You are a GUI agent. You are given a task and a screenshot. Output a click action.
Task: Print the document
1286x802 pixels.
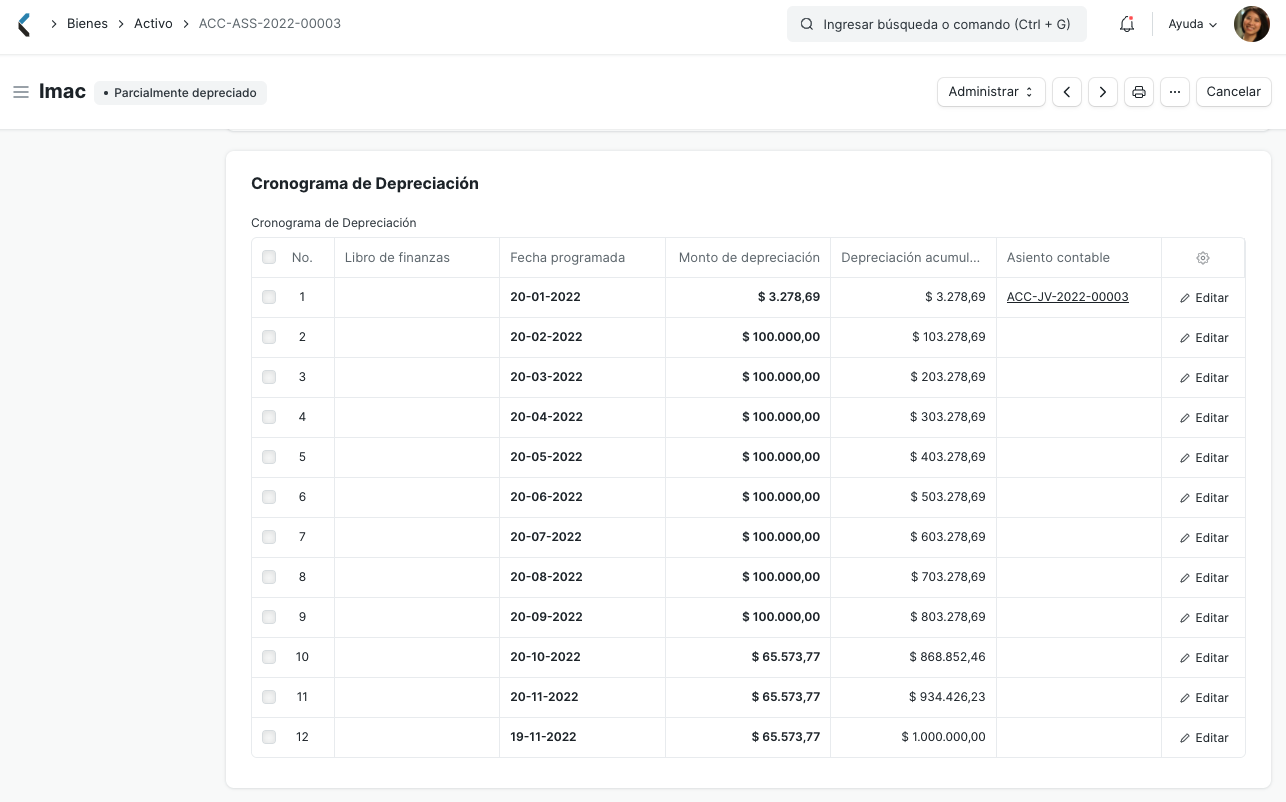[1139, 92]
